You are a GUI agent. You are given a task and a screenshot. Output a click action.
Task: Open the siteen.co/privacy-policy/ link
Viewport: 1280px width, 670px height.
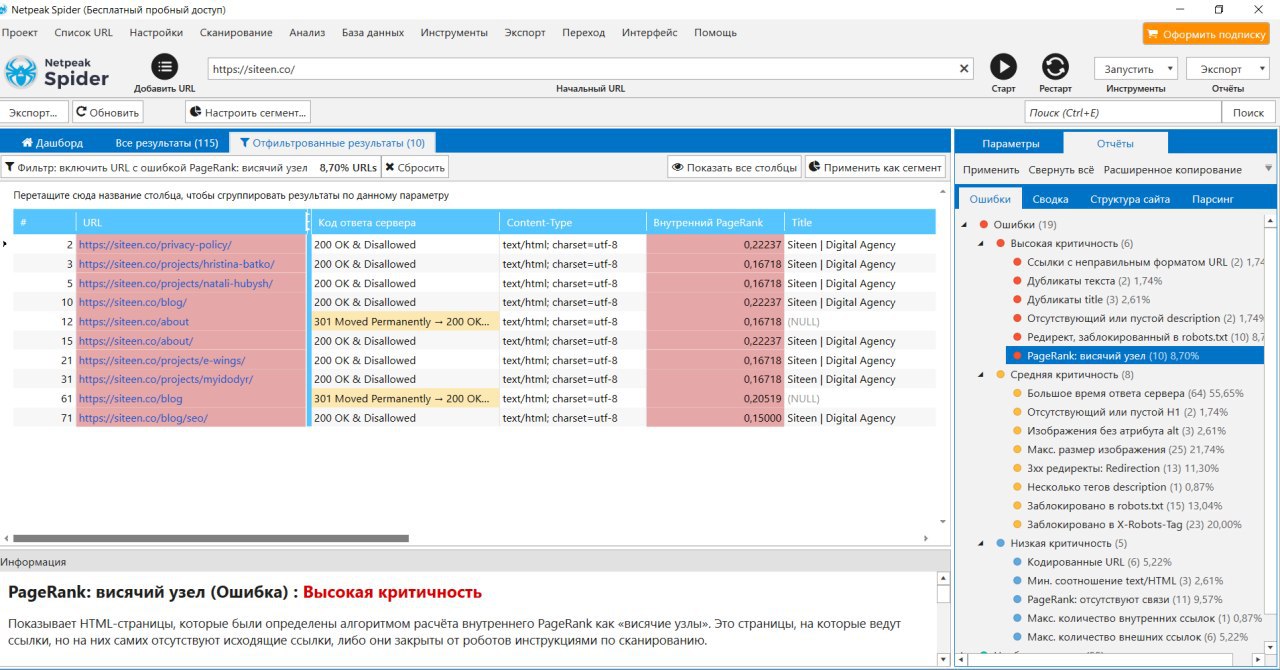pyautogui.click(x=155, y=245)
